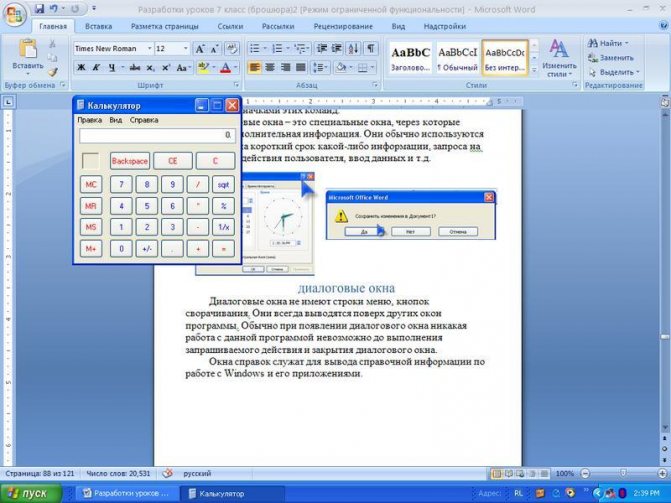Viewport: 671px width, 503px height.
Task: Open the Times New Roman font dropdown
Action: point(147,47)
